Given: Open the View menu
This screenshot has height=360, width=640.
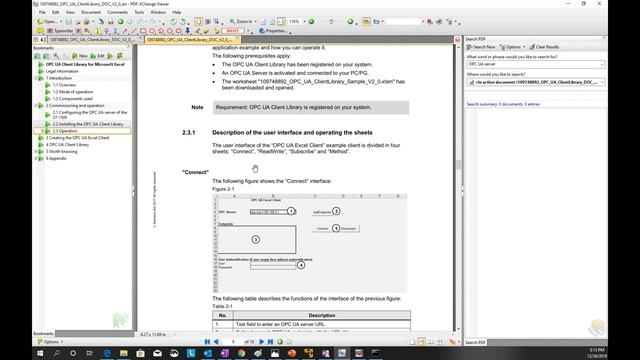Looking at the screenshot, I should pos(70,12).
